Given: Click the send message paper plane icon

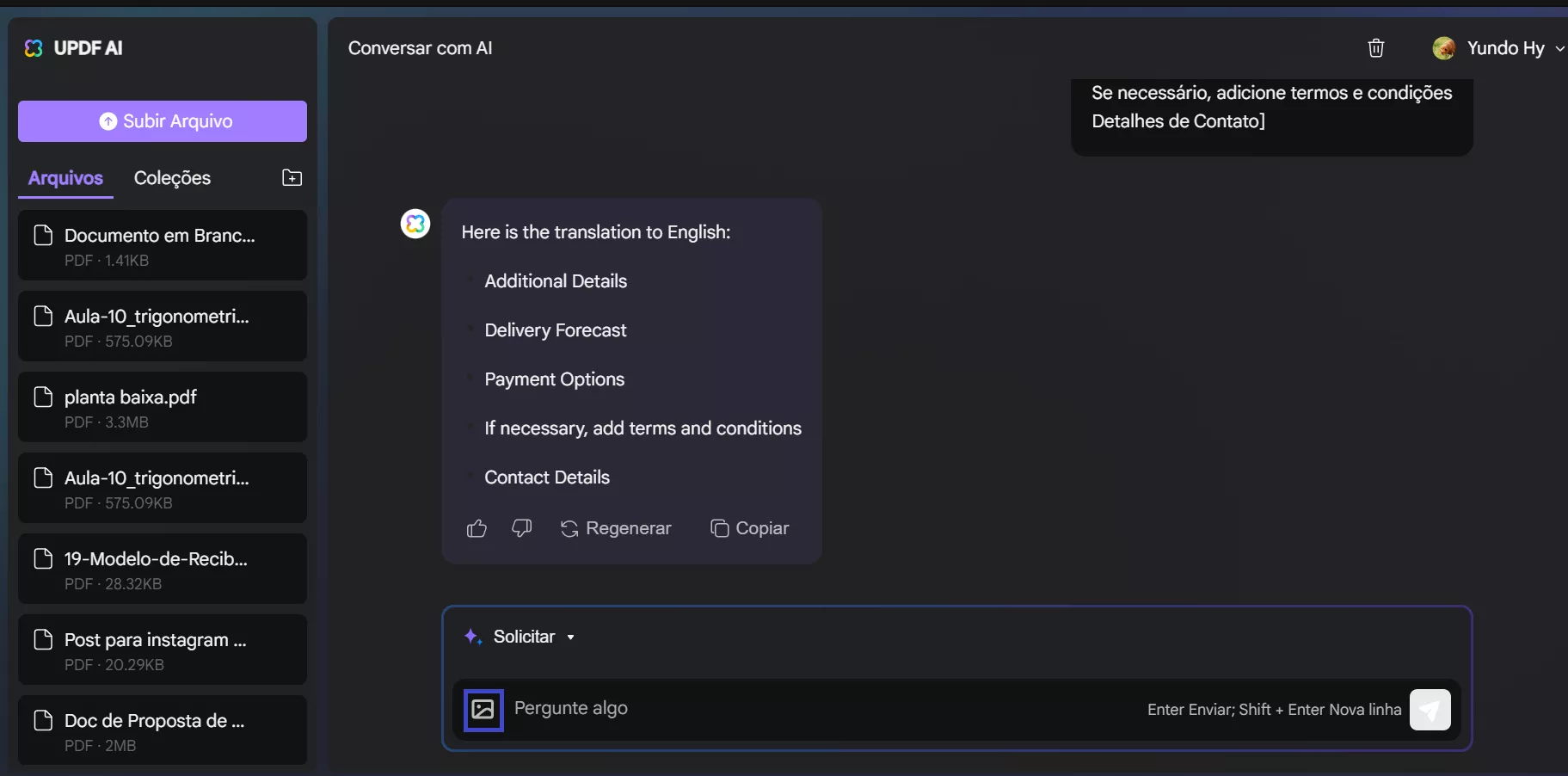Looking at the screenshot, I should click(x=1430, y=710).
